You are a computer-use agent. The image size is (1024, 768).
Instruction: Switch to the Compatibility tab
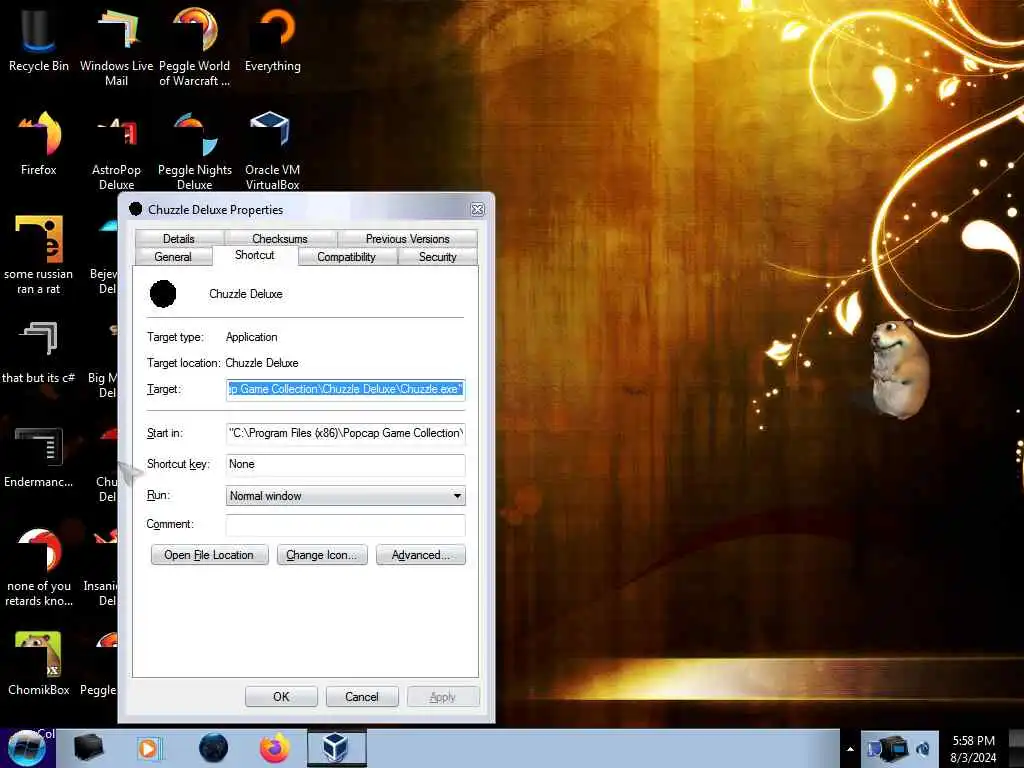[x=347, y=257]
